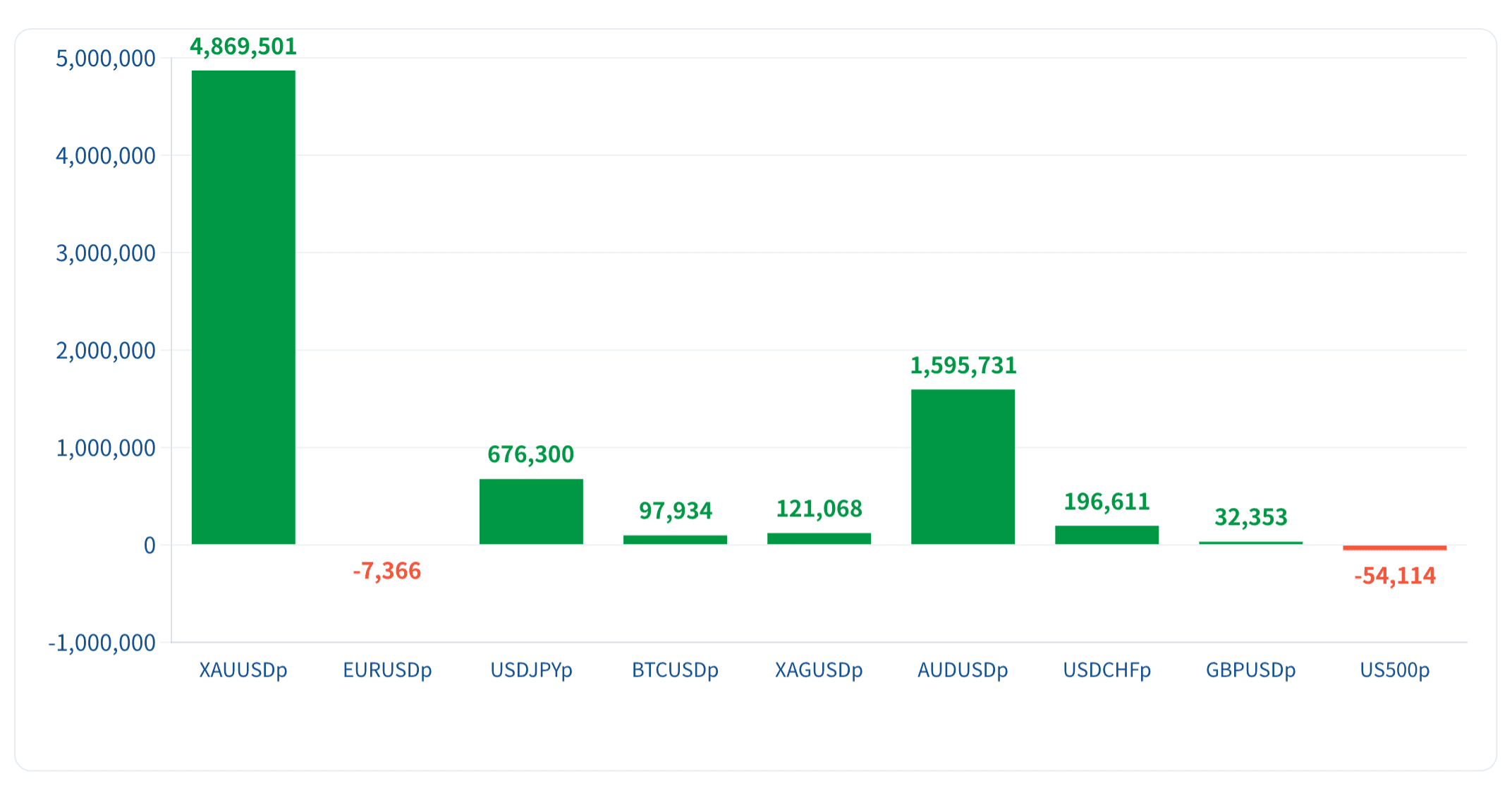Viewport: 1512px width, 800px height.
Task: Click the 676,300 value label
Action: click(x=531, y=454)
